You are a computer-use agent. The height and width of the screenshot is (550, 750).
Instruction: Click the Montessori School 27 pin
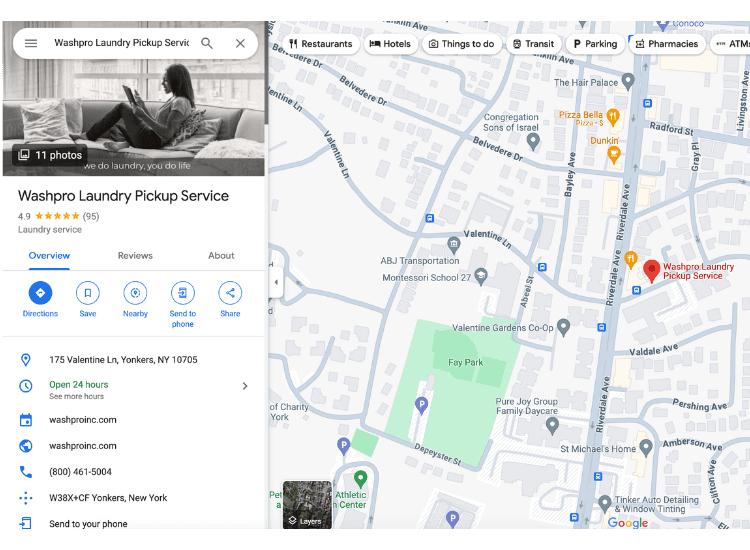(481, 277)
